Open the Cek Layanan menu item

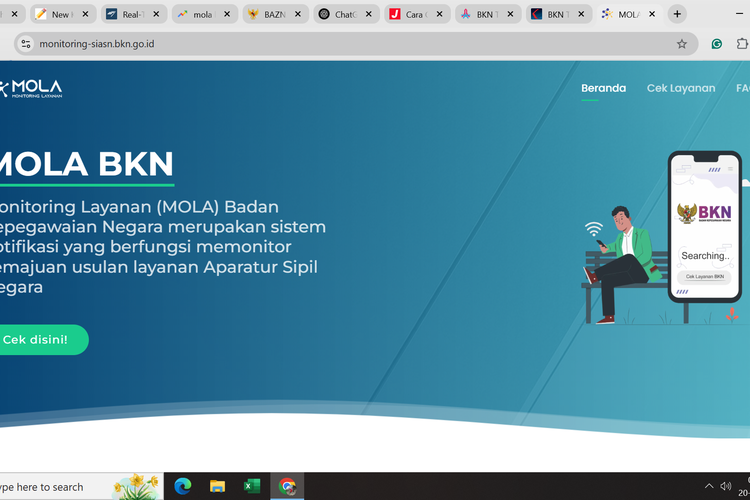680,88
